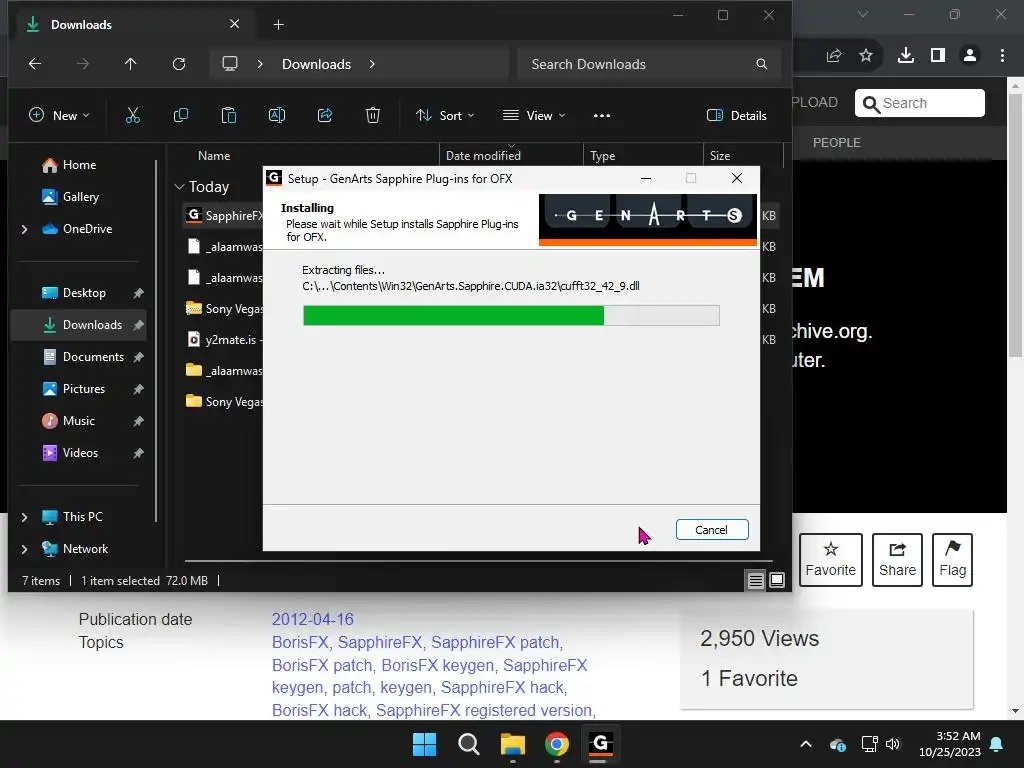The image size is (1024, 768).
Task: Open Documents in quick access
Action: click(x=84, y=357)
